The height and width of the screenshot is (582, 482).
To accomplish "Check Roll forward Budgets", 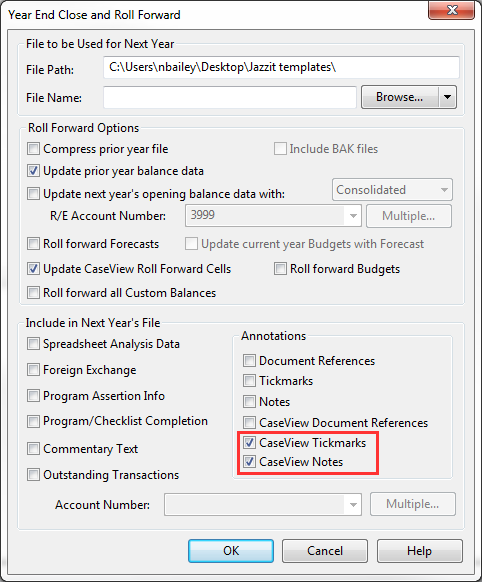I will [x=281, y=269].
